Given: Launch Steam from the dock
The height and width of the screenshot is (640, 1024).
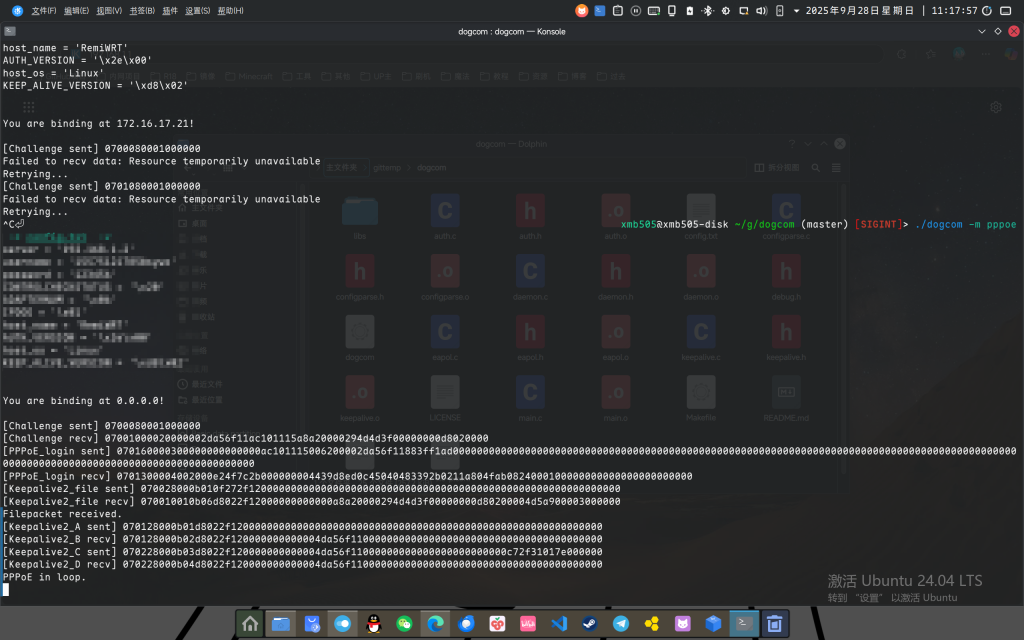Looking at the screenshot, I should [589, 624].
